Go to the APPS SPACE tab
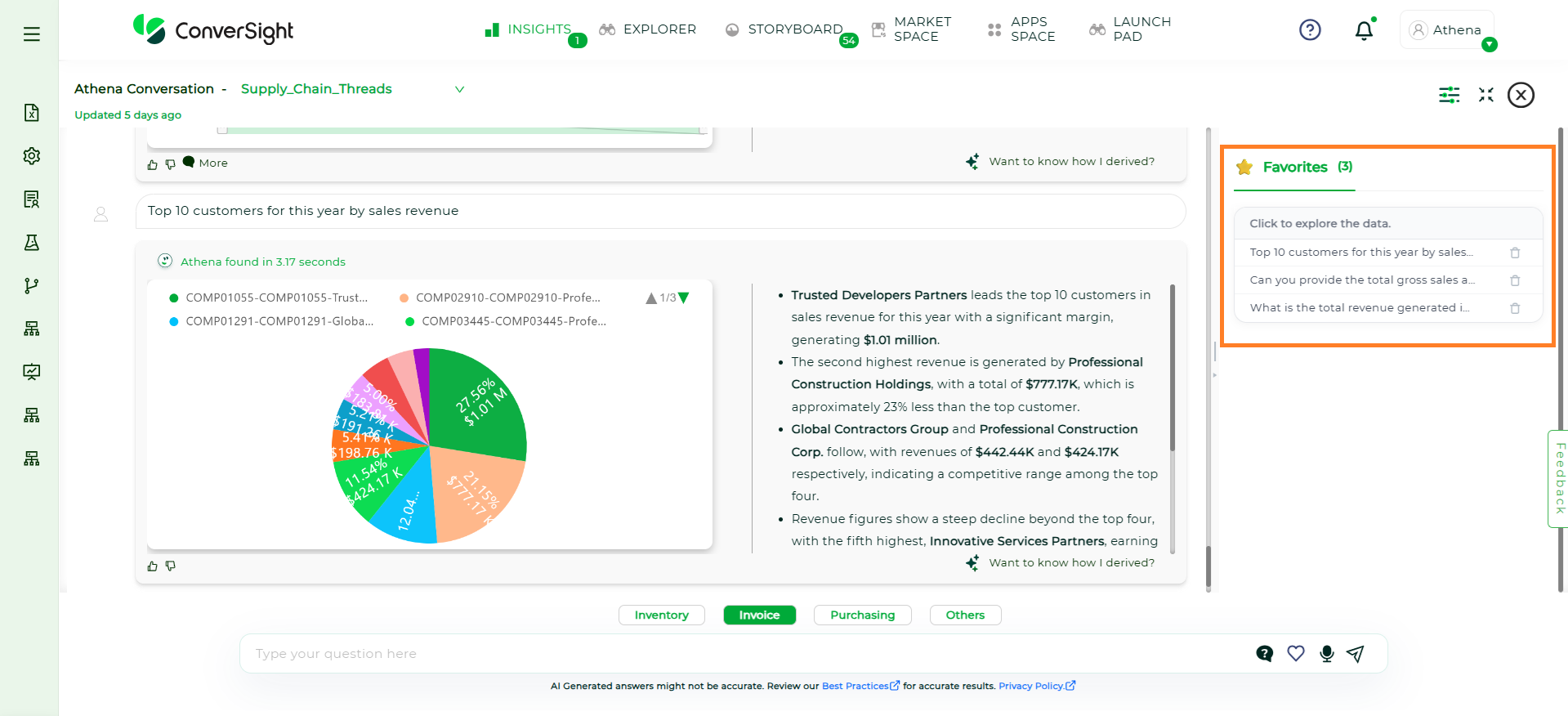 point(1021,29)
